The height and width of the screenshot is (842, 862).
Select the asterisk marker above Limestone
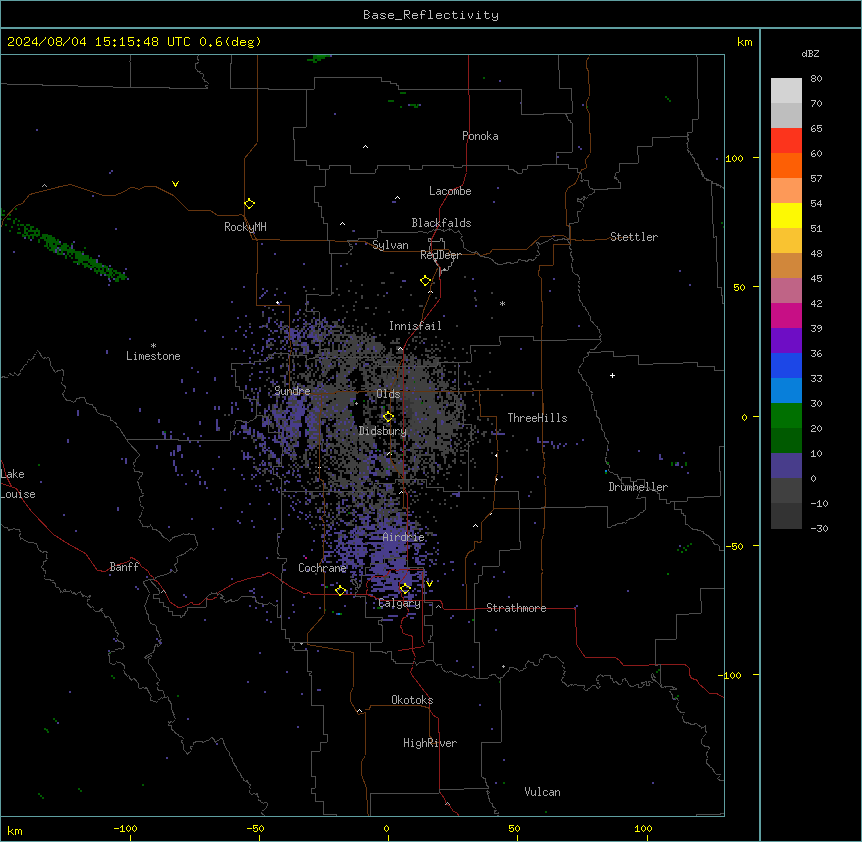pos(153,346)
